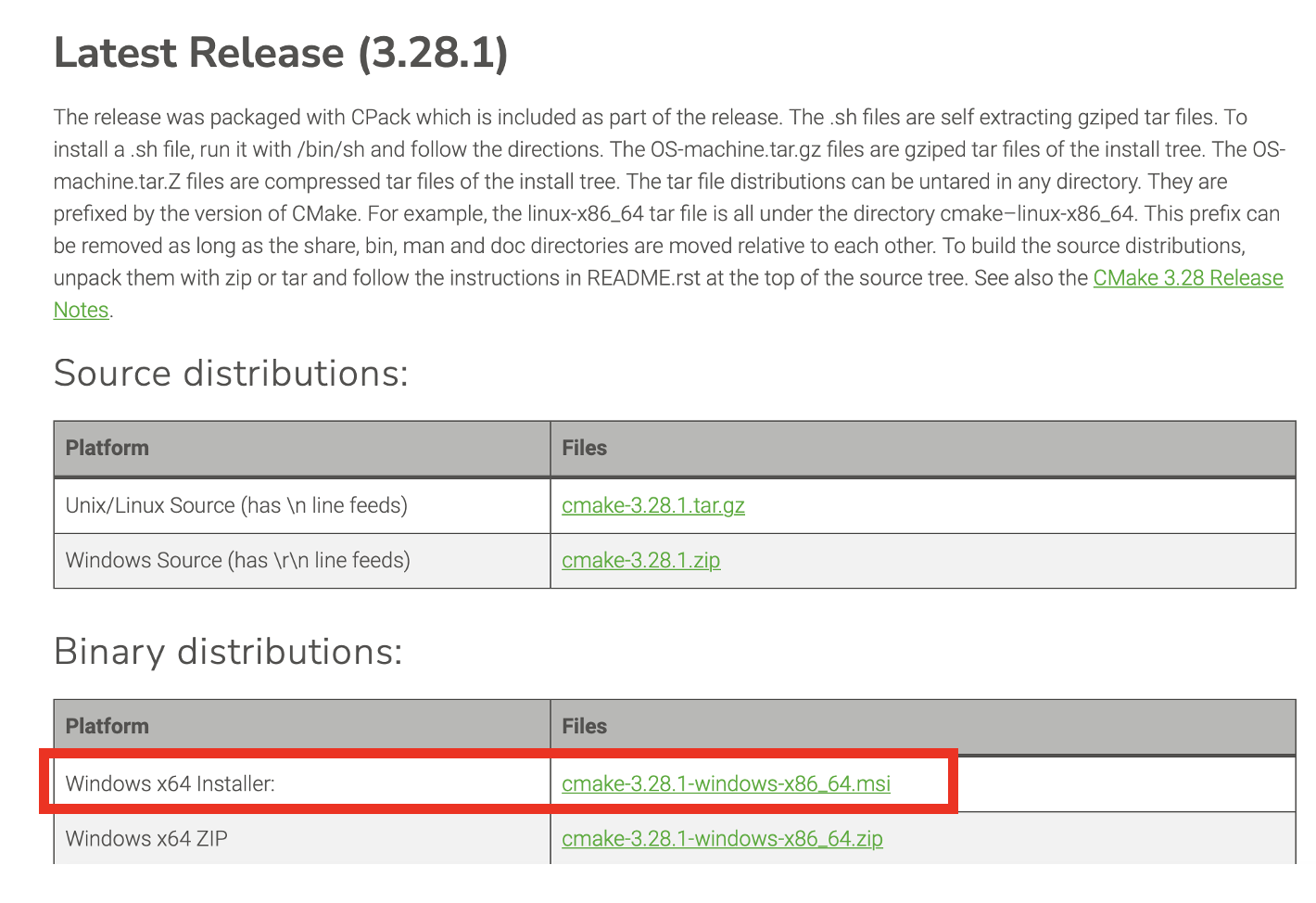Click the 'Binary distributions:' heading
Viewport: 1316px width, 903px height.
(228, 652)
